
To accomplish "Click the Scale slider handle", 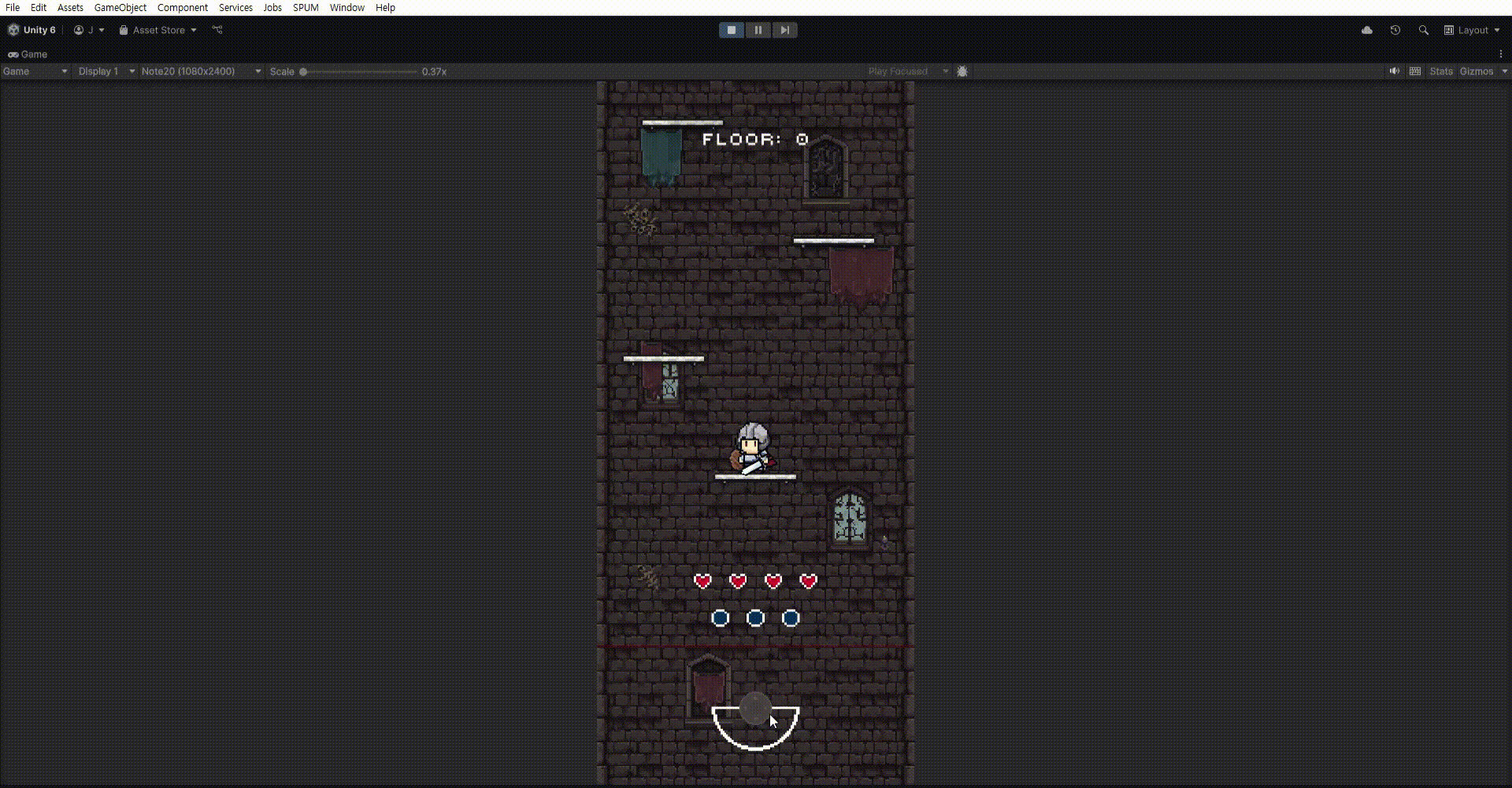I will pos(303,72).
